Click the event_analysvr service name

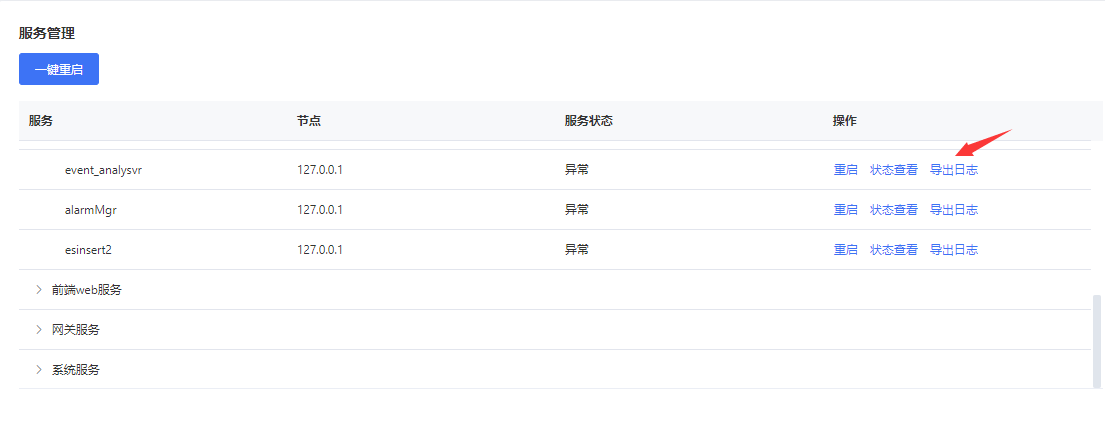(x=103, y=170)
